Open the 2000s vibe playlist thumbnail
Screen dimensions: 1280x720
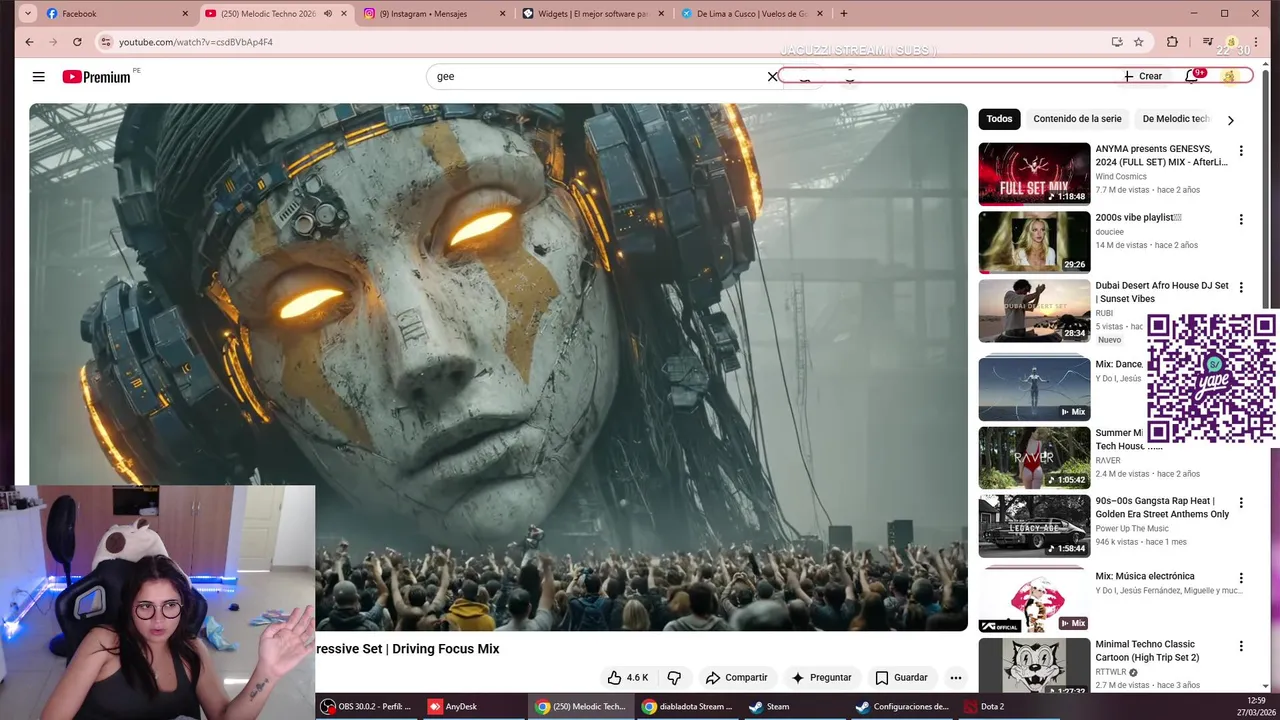click(1034, 242)
